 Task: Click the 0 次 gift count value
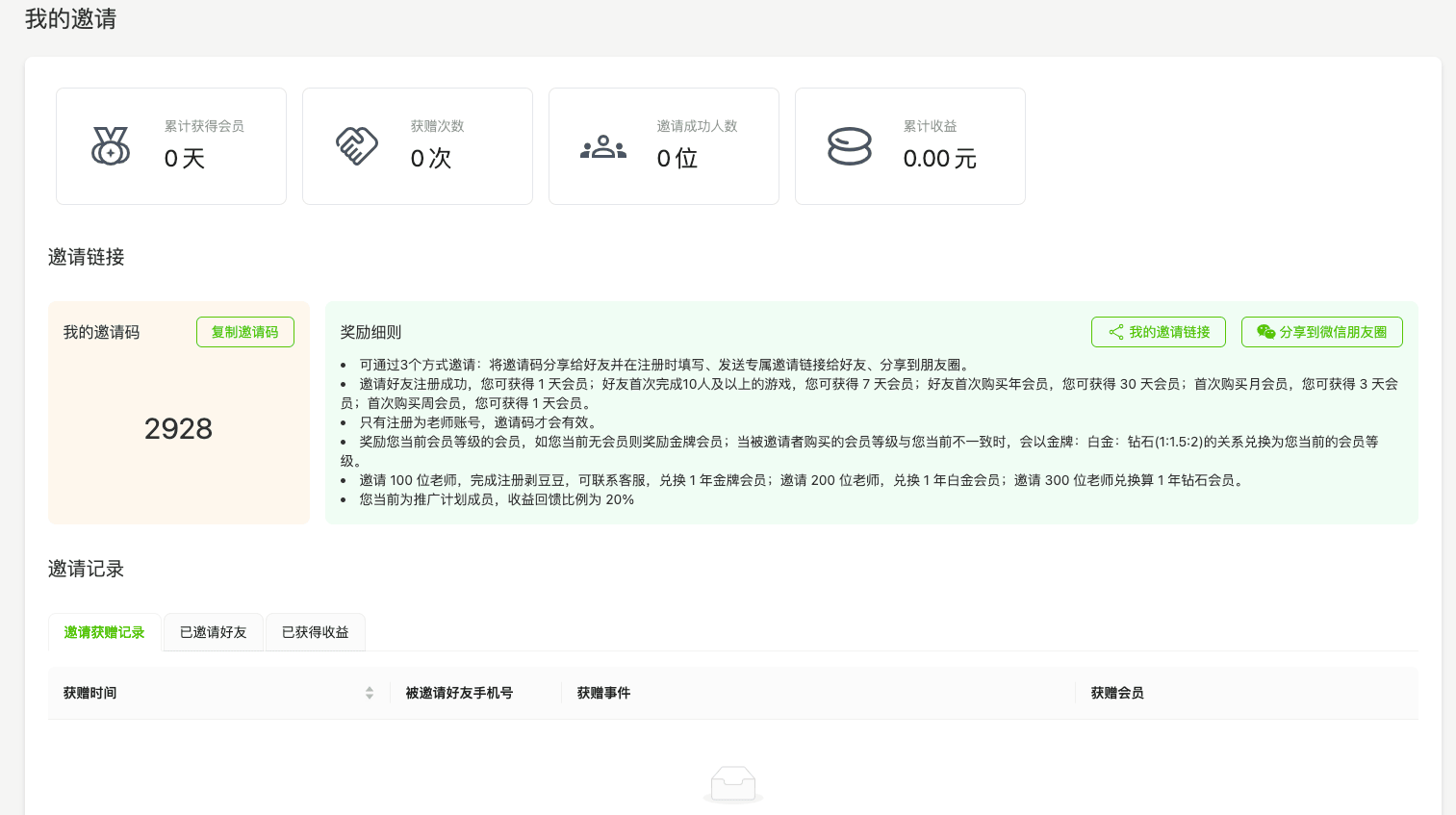coord(431,159)
